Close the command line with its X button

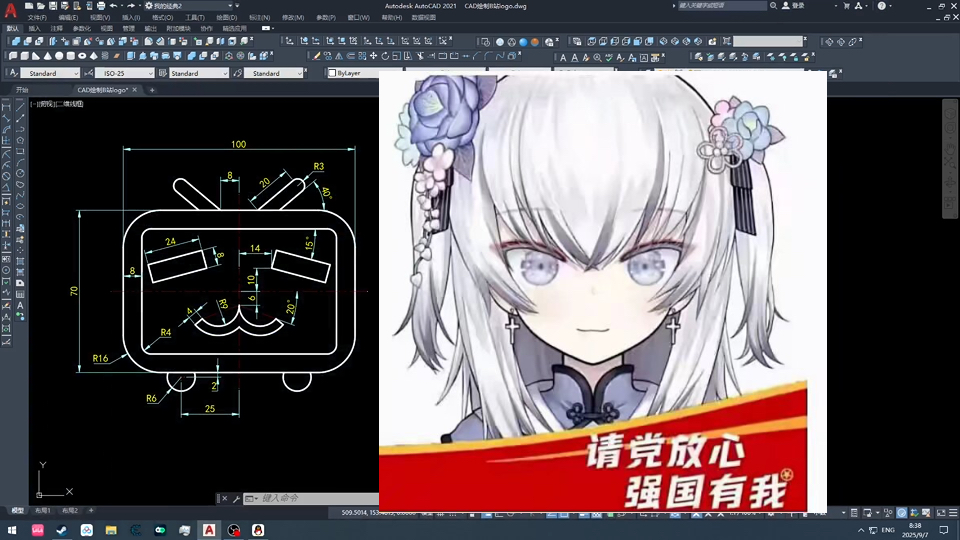(x=225, y=499)
